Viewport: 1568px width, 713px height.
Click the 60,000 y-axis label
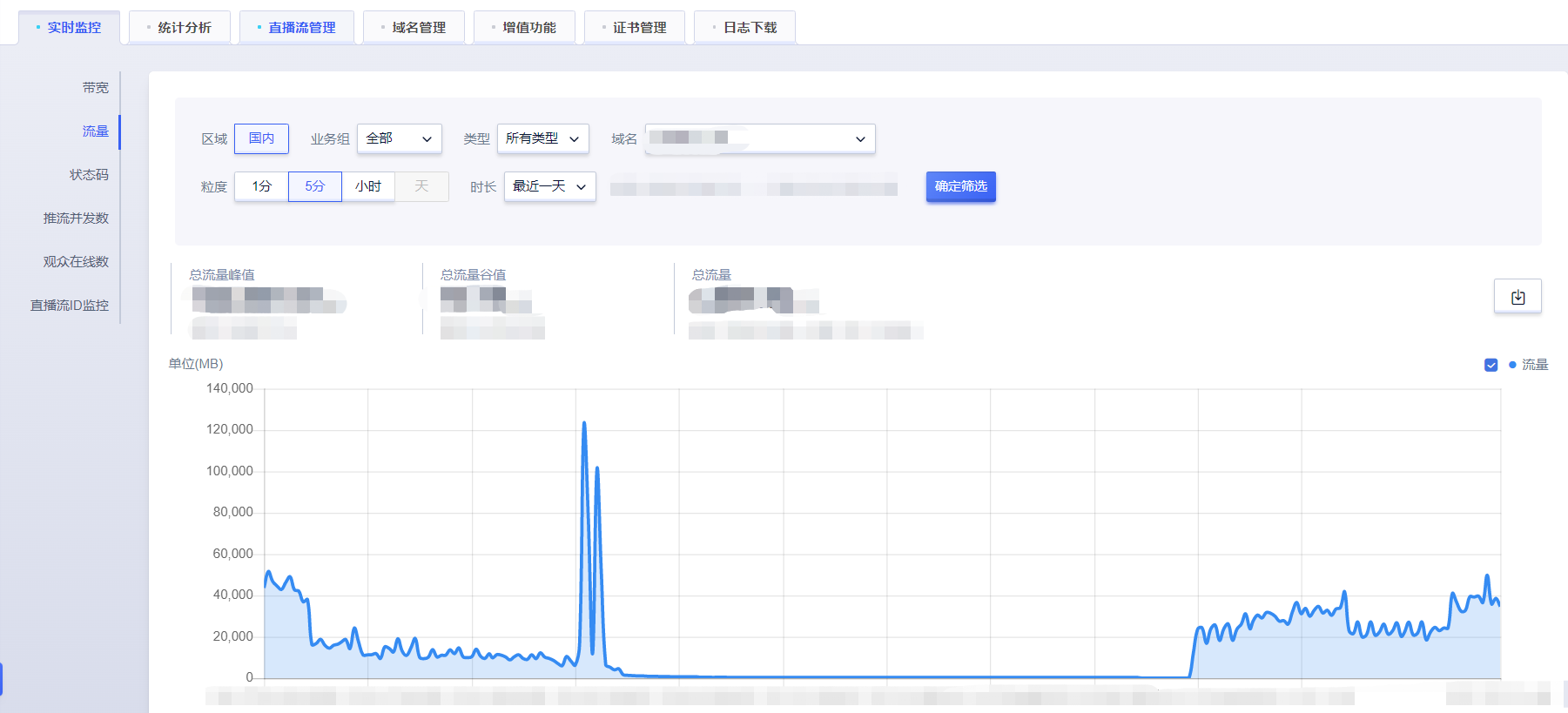coord(233,554)
